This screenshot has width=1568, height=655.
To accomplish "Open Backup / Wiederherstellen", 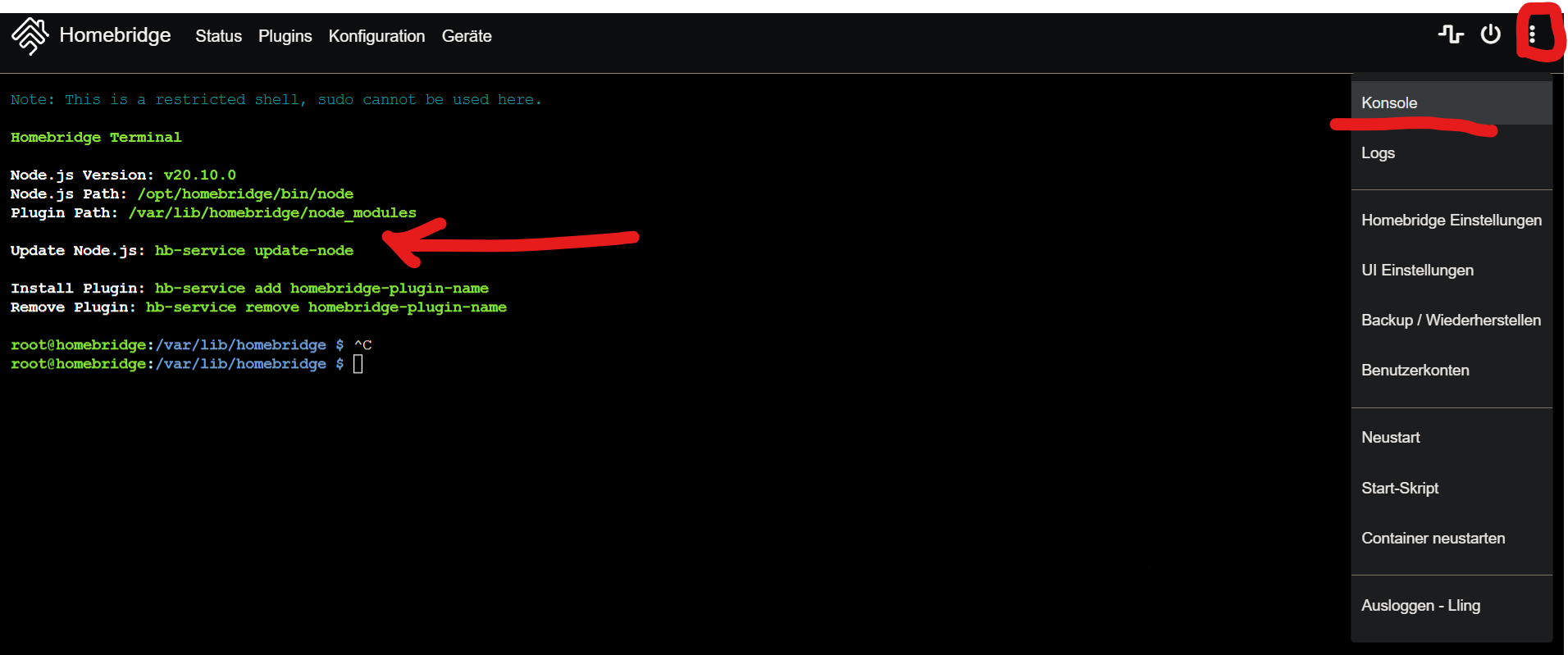I will click(x=1451, y=320).
